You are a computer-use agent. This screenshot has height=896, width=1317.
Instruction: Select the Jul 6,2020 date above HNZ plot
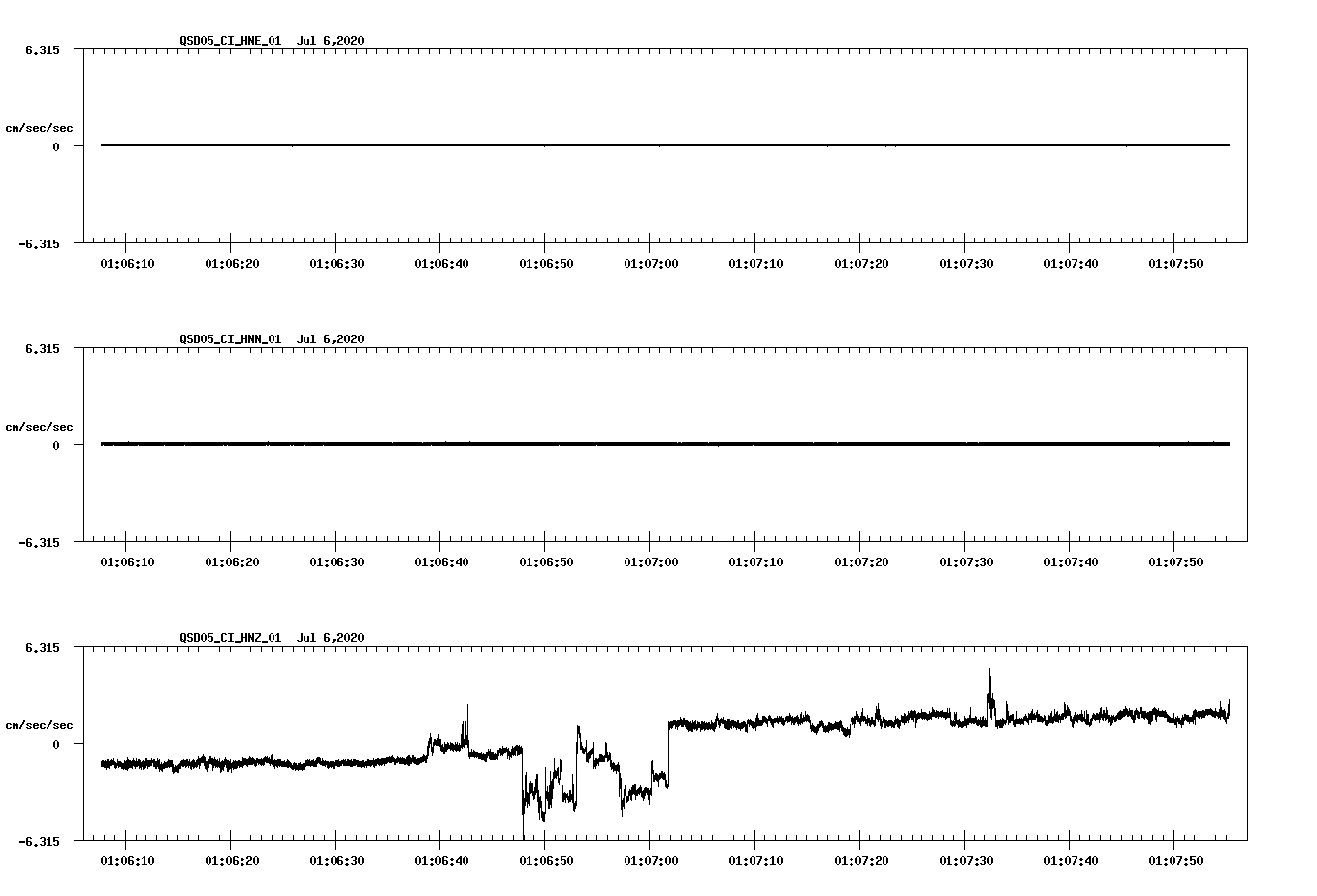click(x=331, y=637)
